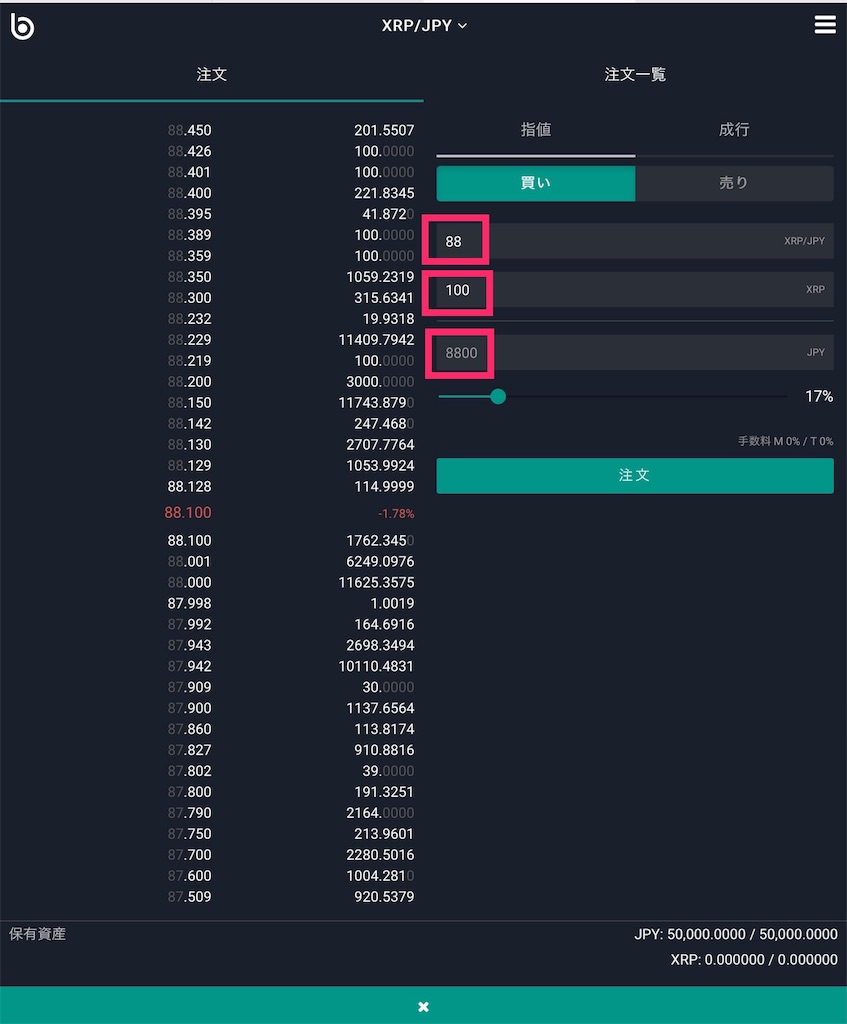Click the 保有資産 holdings label
The image size is (847, 1024).
tap(37, 935)
